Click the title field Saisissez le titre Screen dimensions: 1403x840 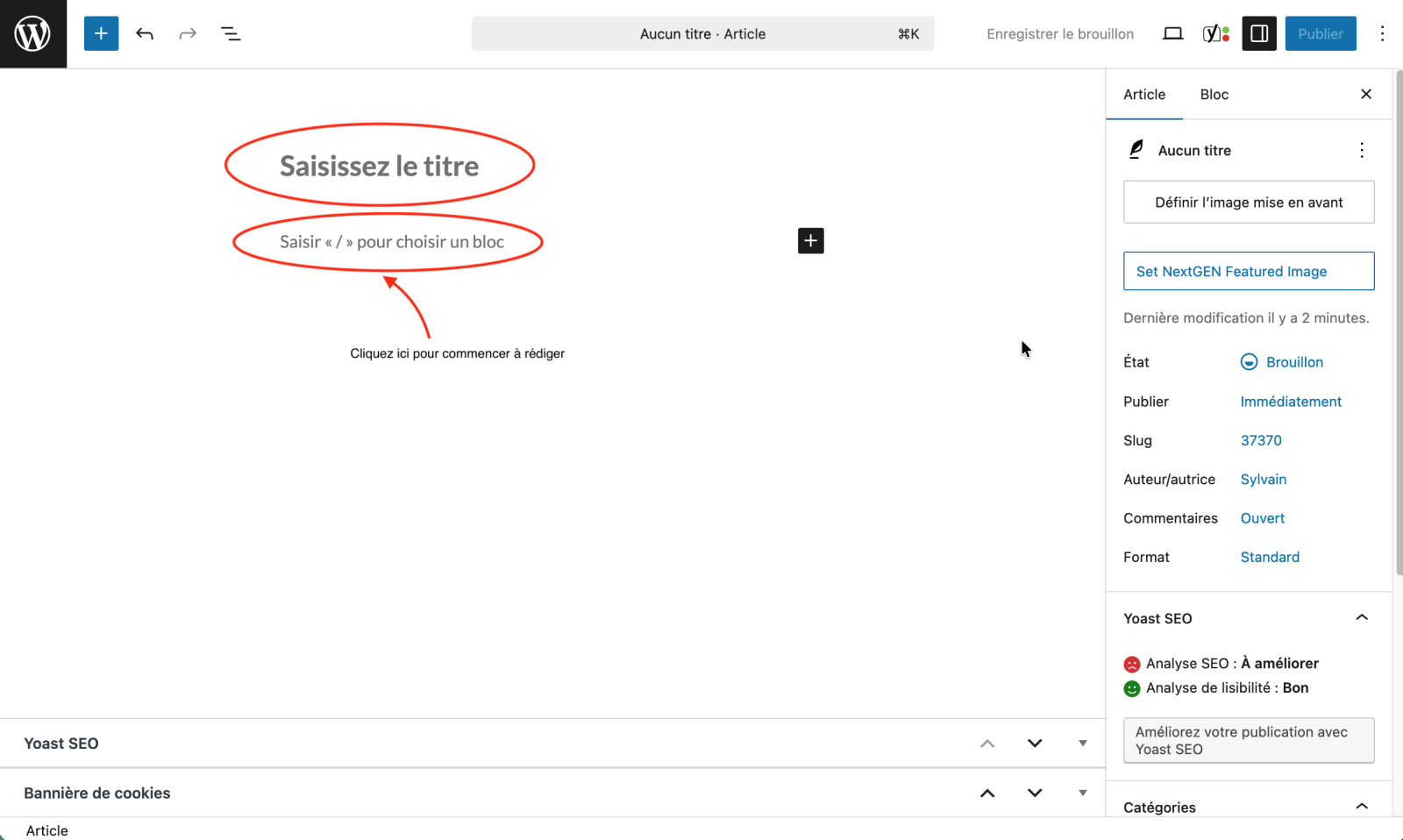click(379, 167)
